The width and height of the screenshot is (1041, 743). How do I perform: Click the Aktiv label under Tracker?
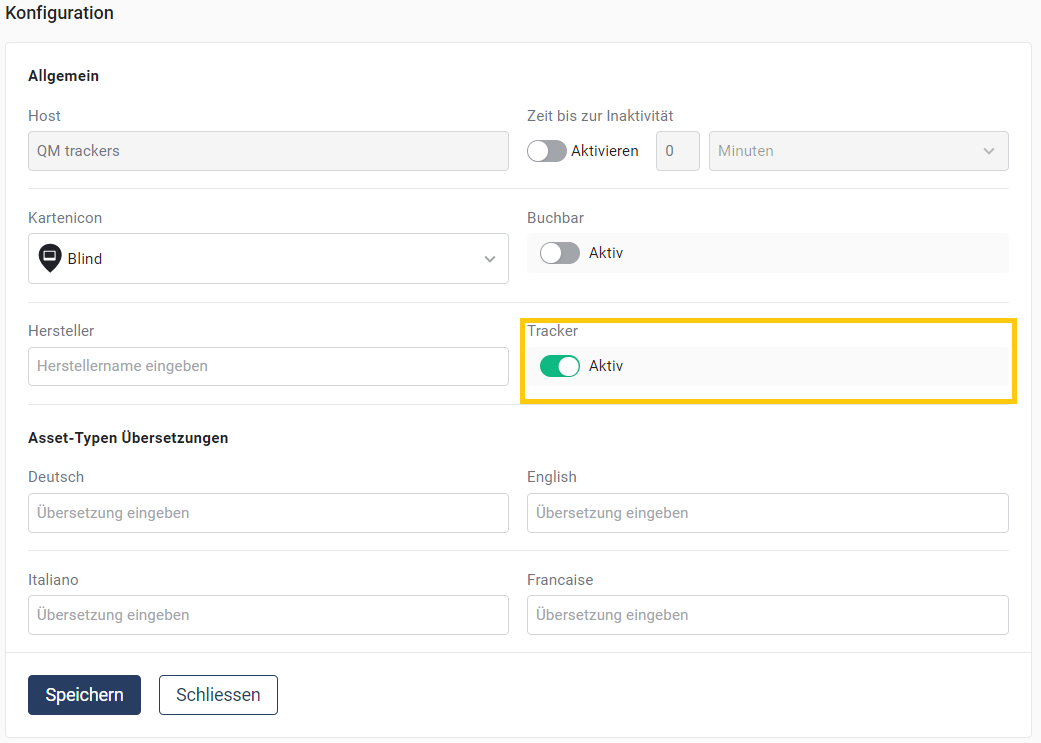click(606, 366)
